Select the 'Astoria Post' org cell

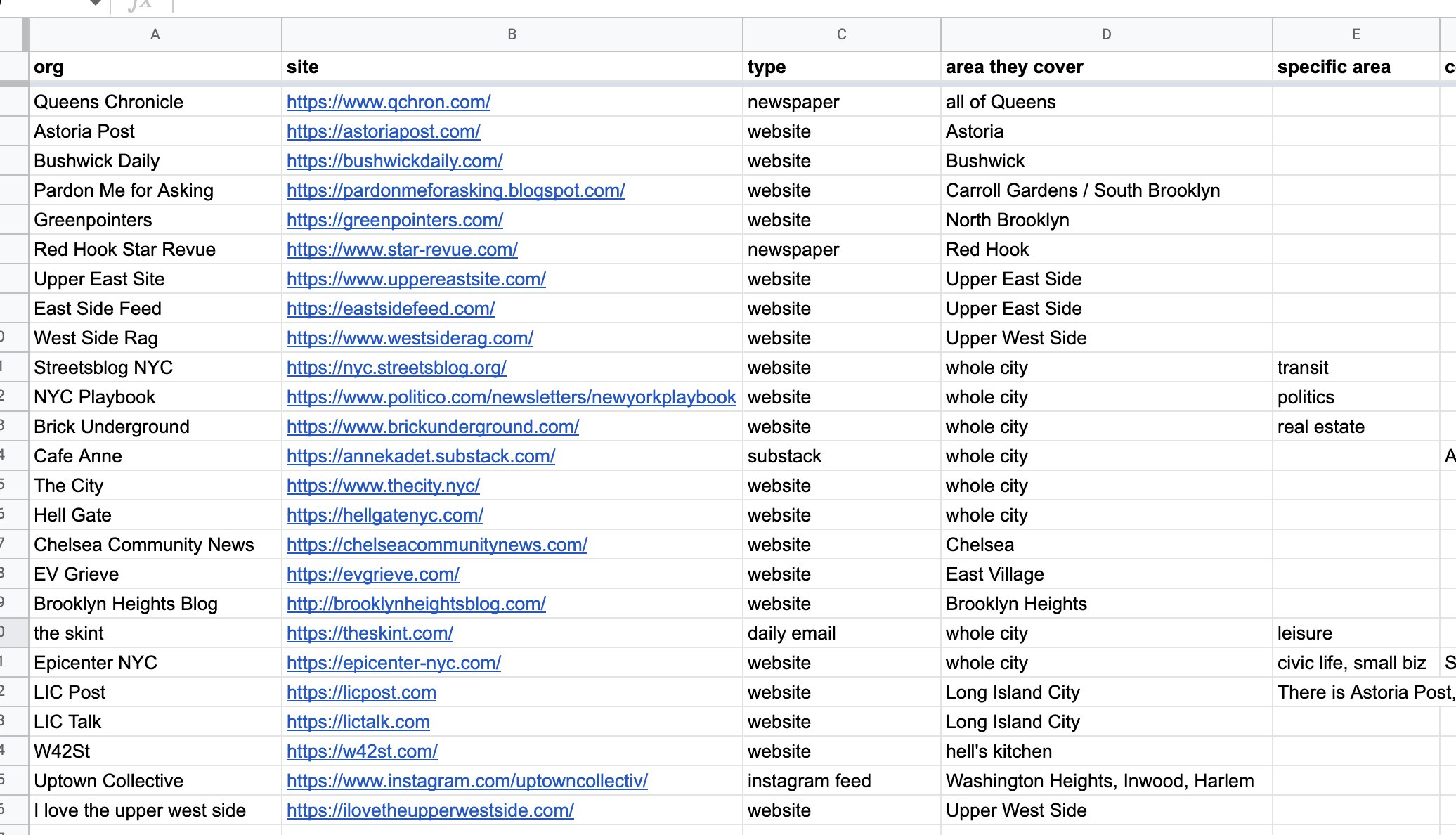pos(155,131)
